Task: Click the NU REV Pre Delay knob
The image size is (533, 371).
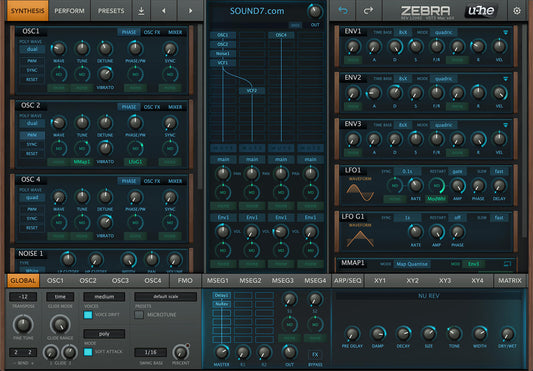Action: coord(352,334)
